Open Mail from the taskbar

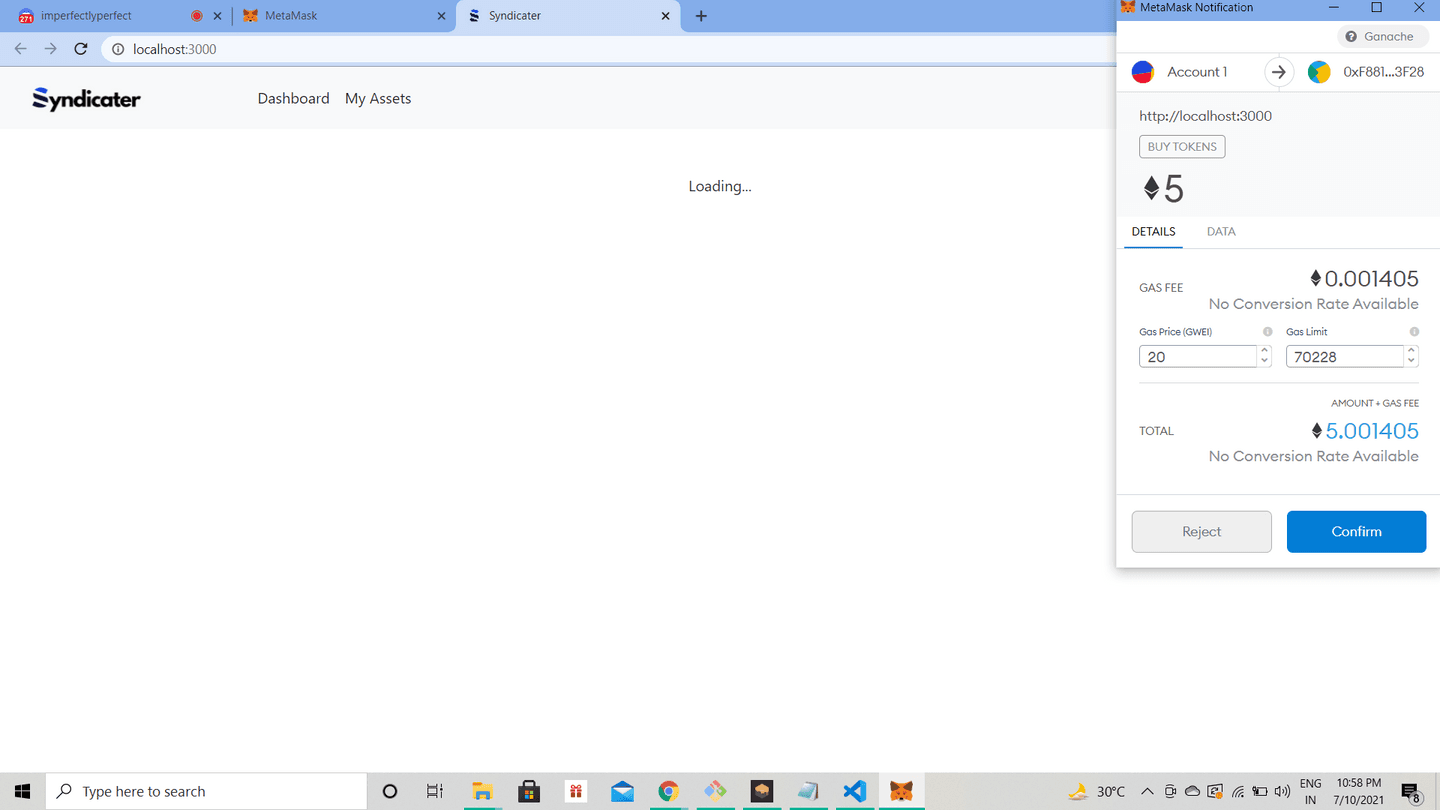click(x=622, y=791)
